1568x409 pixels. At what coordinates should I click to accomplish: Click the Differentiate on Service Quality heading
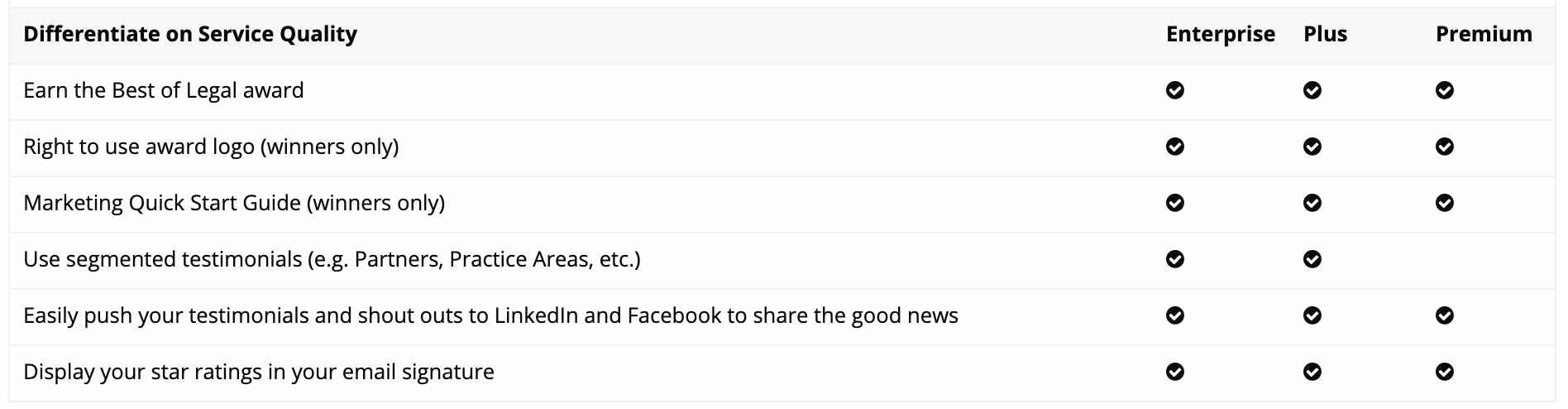tap(190, 34)
